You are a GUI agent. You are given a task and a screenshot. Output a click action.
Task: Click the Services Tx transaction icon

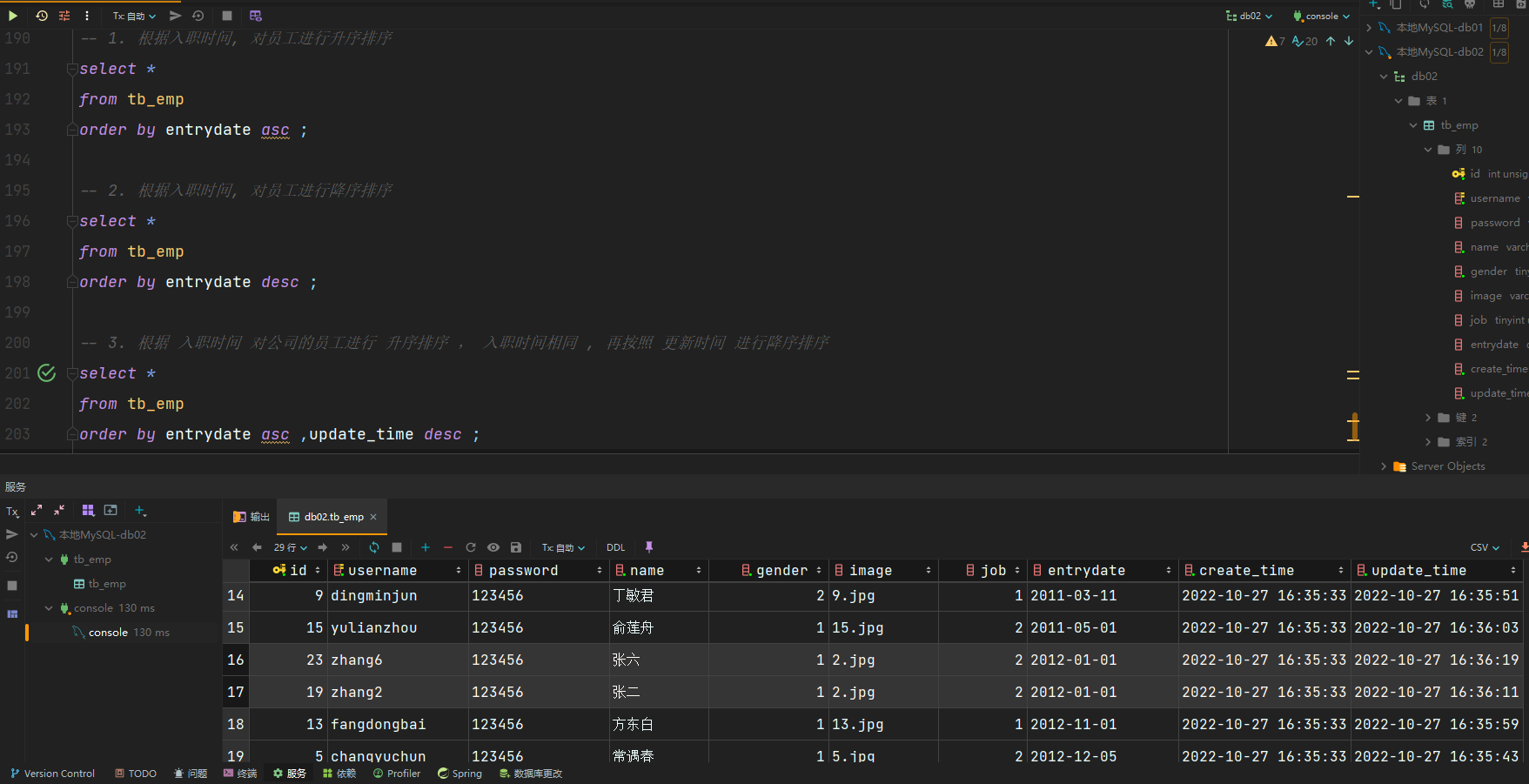pyautogui.click(x=12, y=512)
